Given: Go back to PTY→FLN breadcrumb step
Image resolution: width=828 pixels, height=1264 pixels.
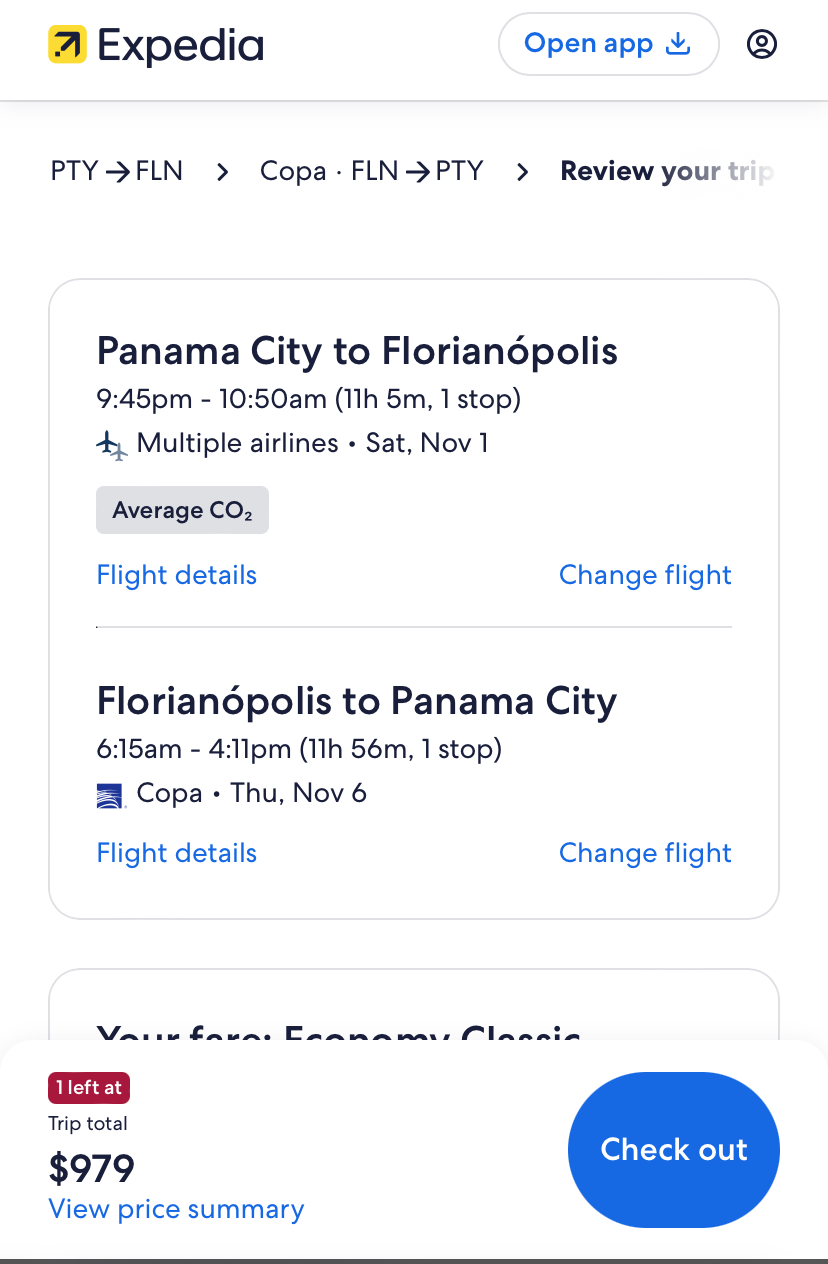Looking at the screenshot, I should tap(117, 171).
